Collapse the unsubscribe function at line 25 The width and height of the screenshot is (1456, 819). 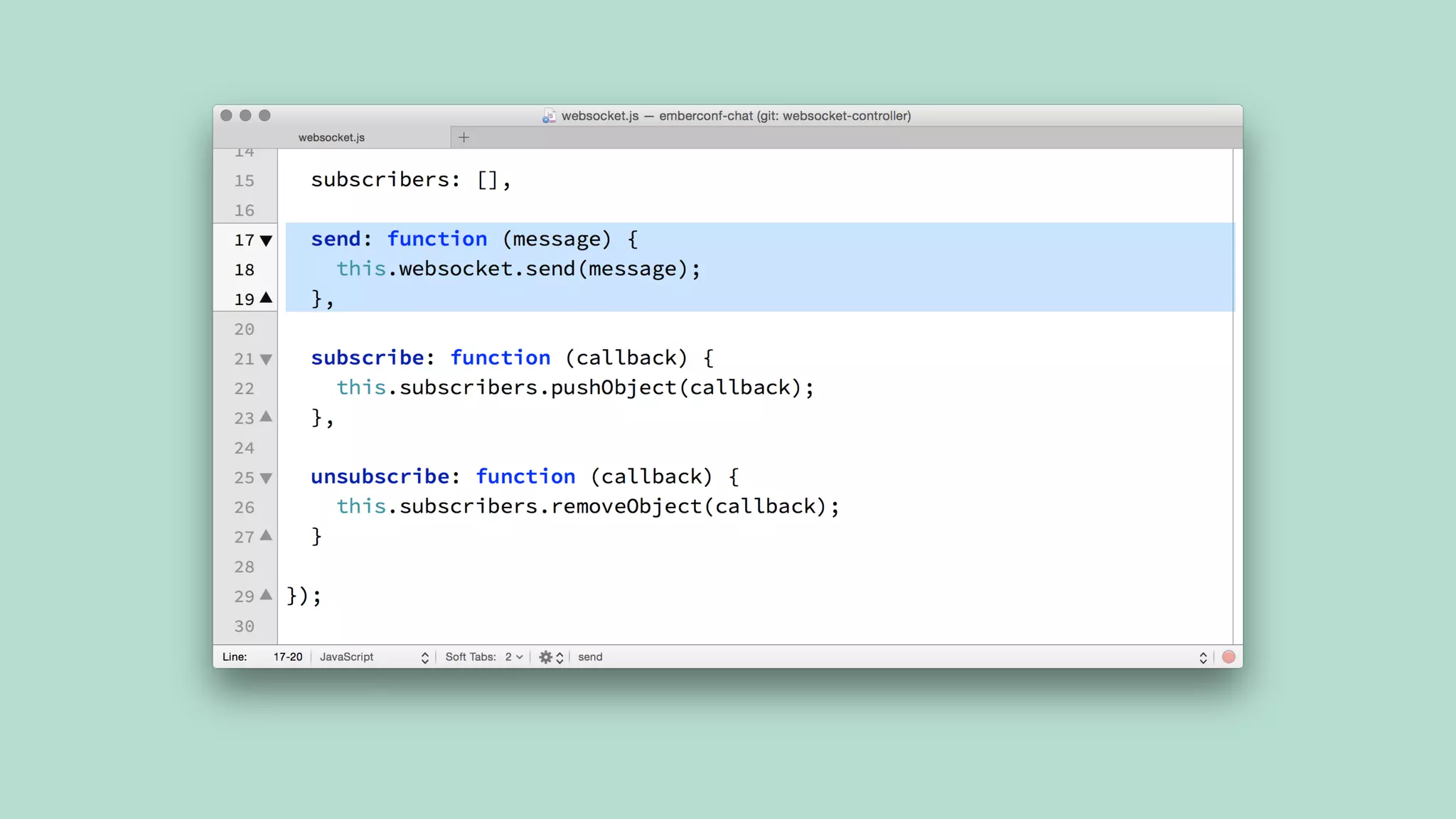pyautogui.click(x=266, y=478)
